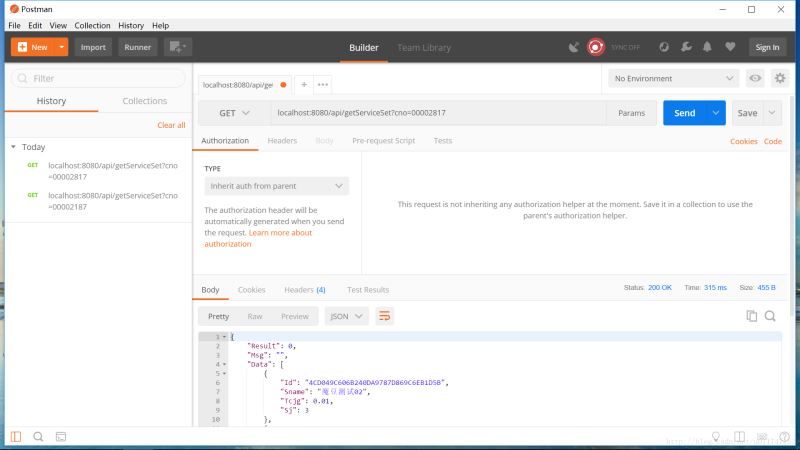Open the notifications bell
The image size is (800, 450).
pyautogui.click(x=708, y=46)
